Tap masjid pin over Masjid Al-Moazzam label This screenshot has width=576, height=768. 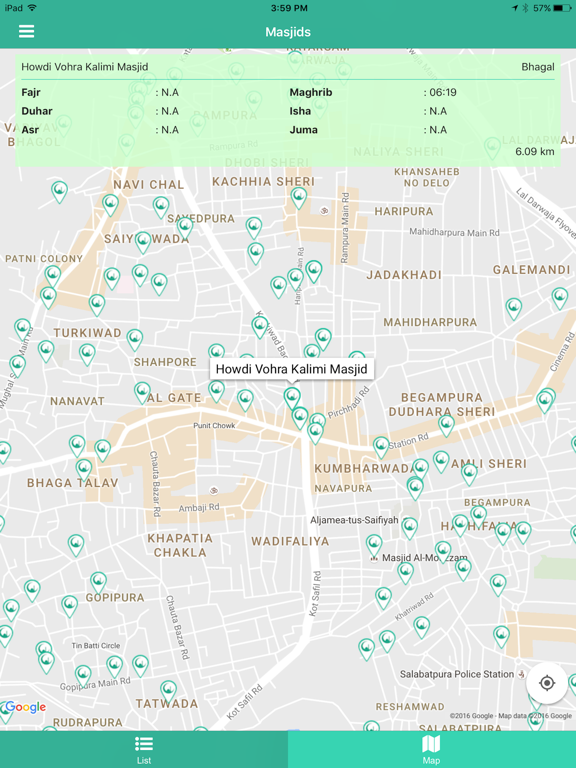pyautogui.click(x=443, y=552)
